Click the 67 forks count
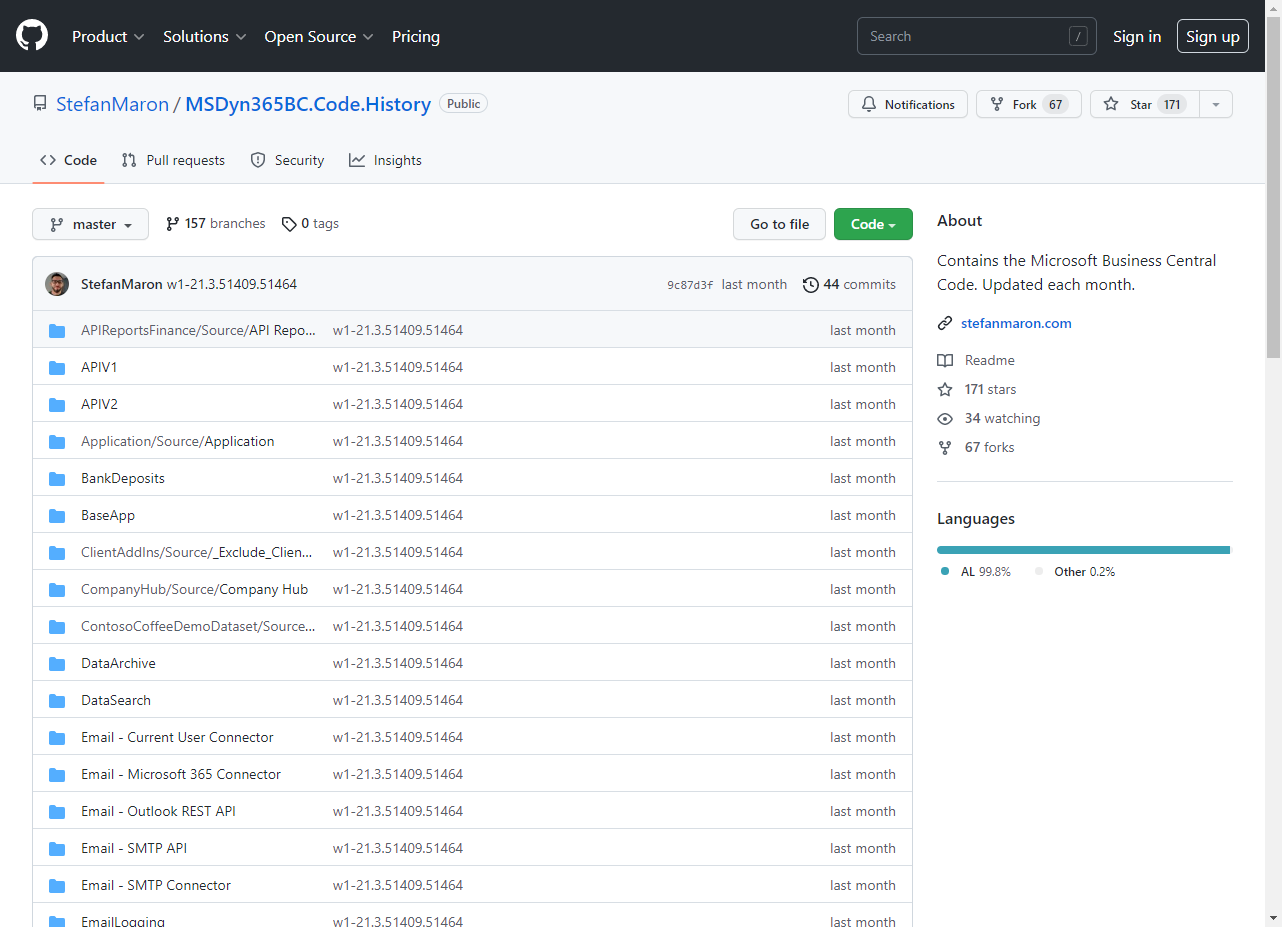This screenshot has width=1282, height=927. [988, 447]
